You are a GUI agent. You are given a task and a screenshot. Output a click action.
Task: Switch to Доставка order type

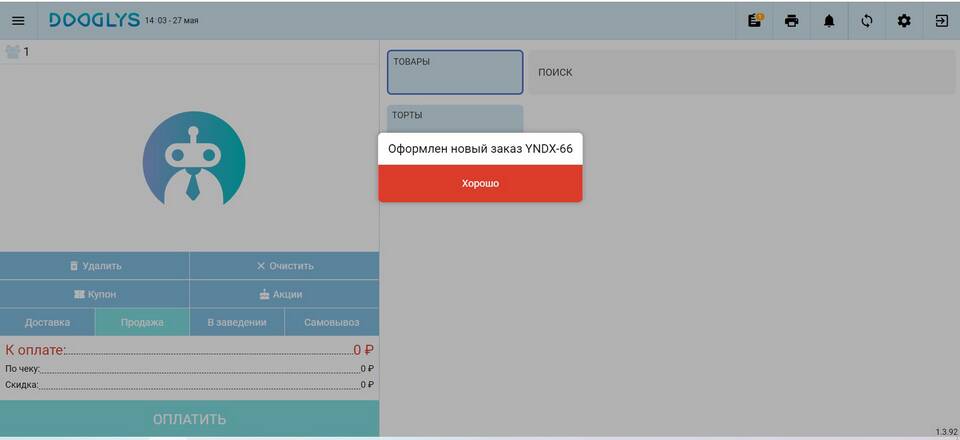47,322
